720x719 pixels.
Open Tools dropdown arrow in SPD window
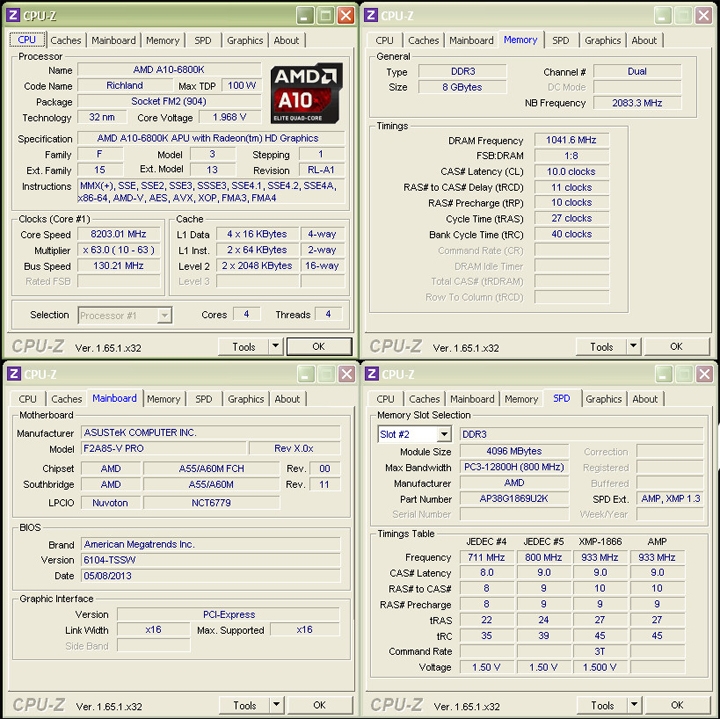tap(634, 705)
